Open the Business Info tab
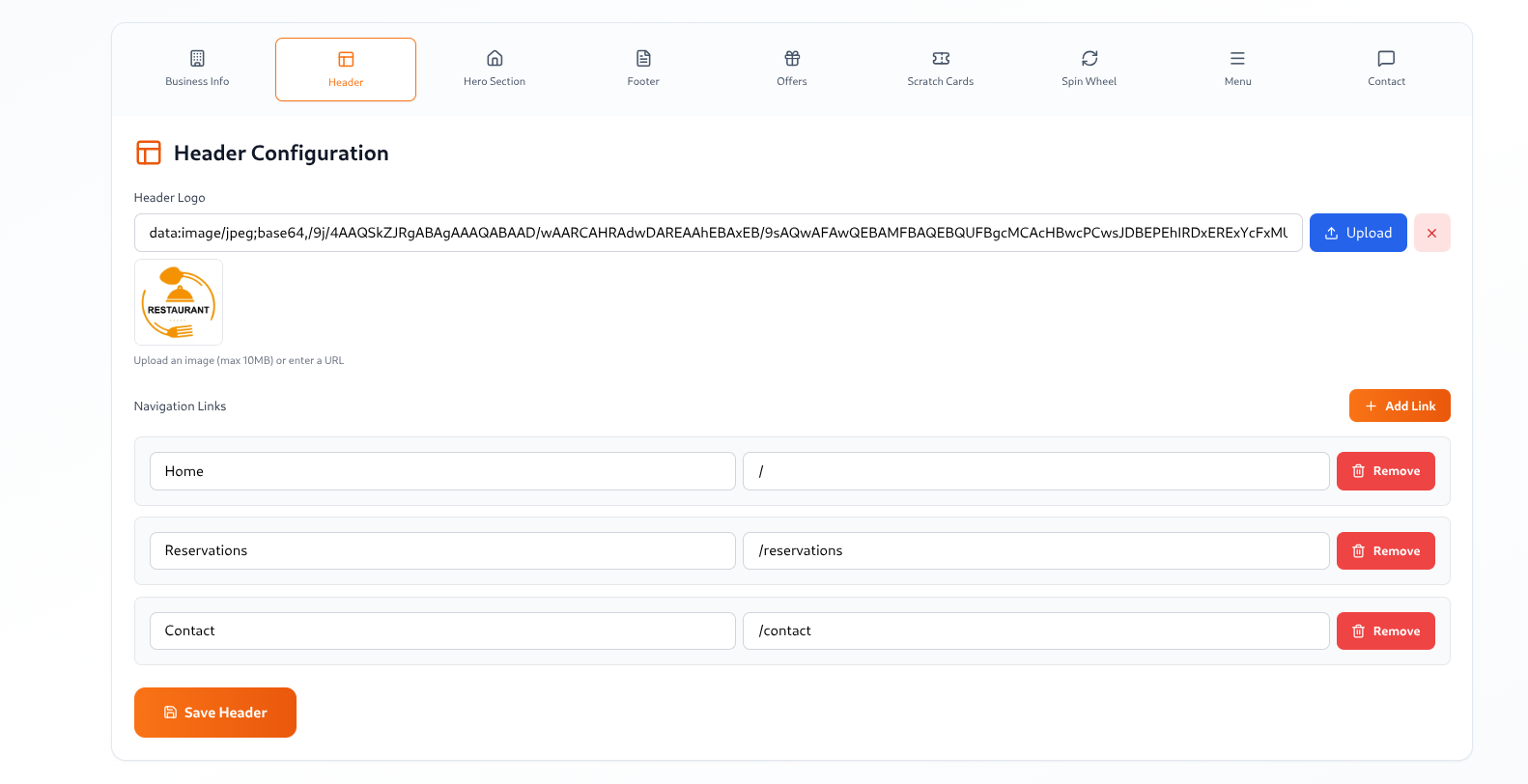Image resolution: width=1528 pixels, height=784 pixels. coord(197,69)
